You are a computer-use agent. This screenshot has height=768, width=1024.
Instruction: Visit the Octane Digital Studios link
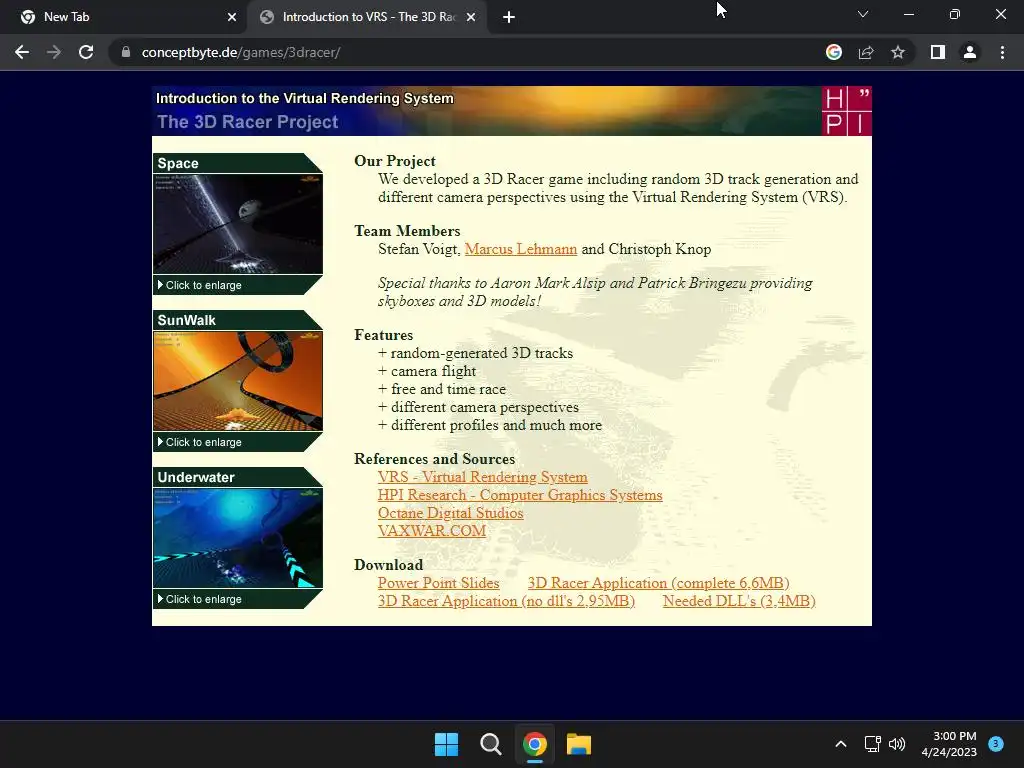451,513
